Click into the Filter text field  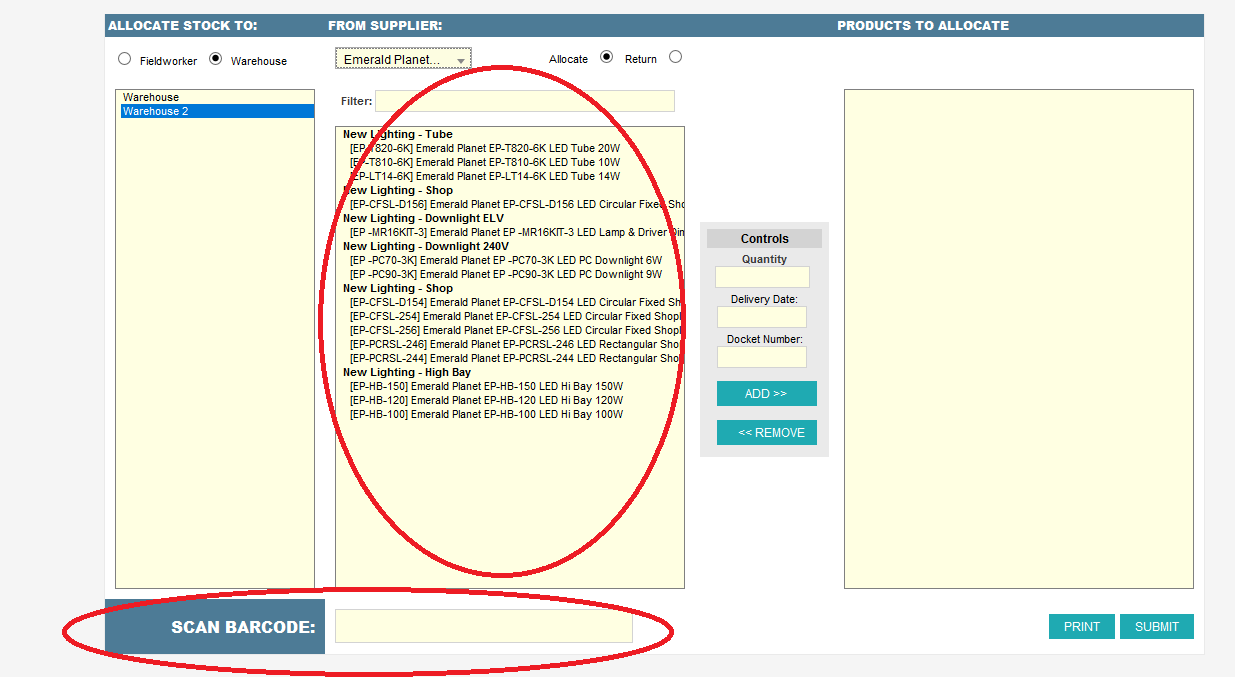(x=524, y=101)
